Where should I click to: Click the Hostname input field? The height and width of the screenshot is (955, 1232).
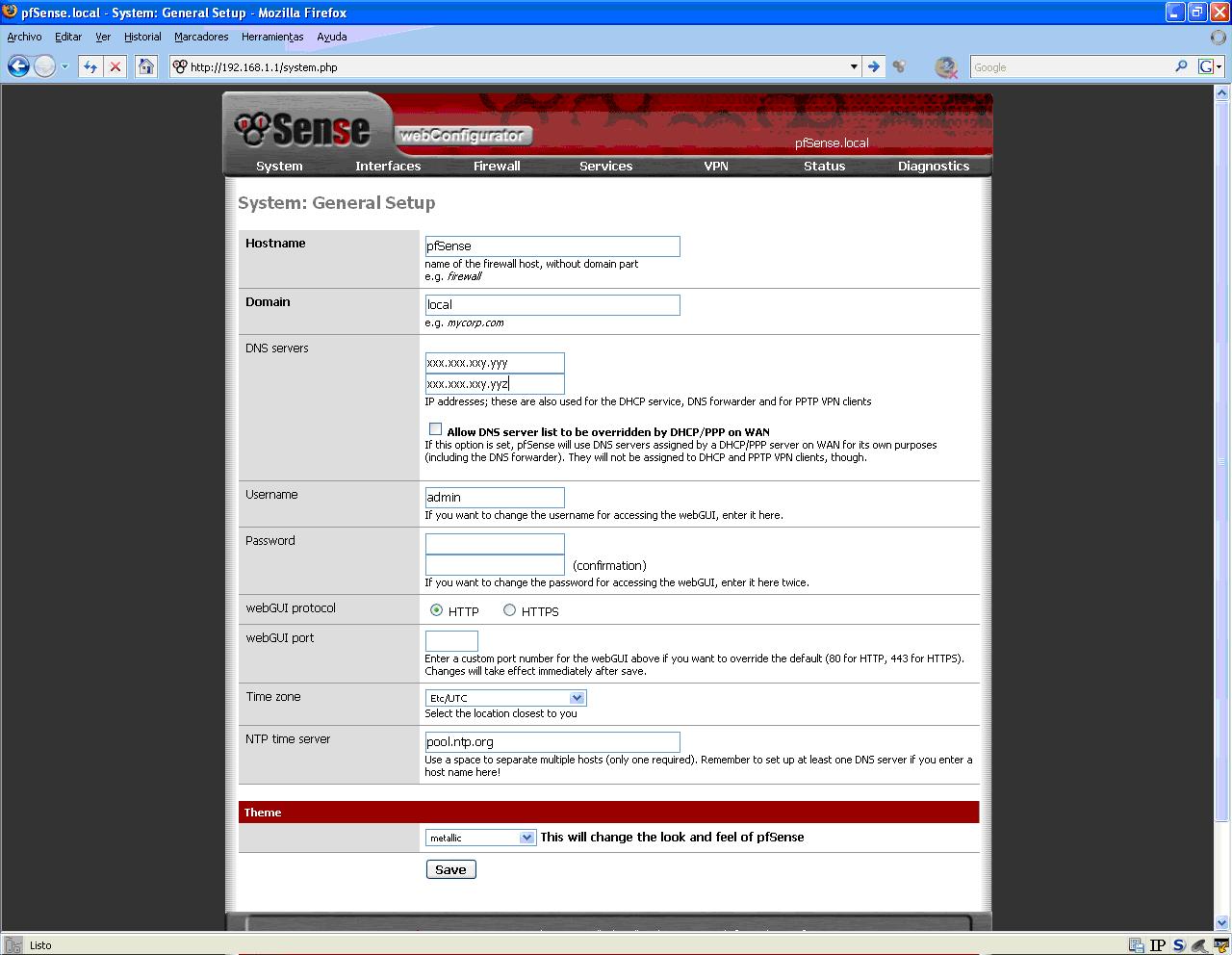[552, 246]
